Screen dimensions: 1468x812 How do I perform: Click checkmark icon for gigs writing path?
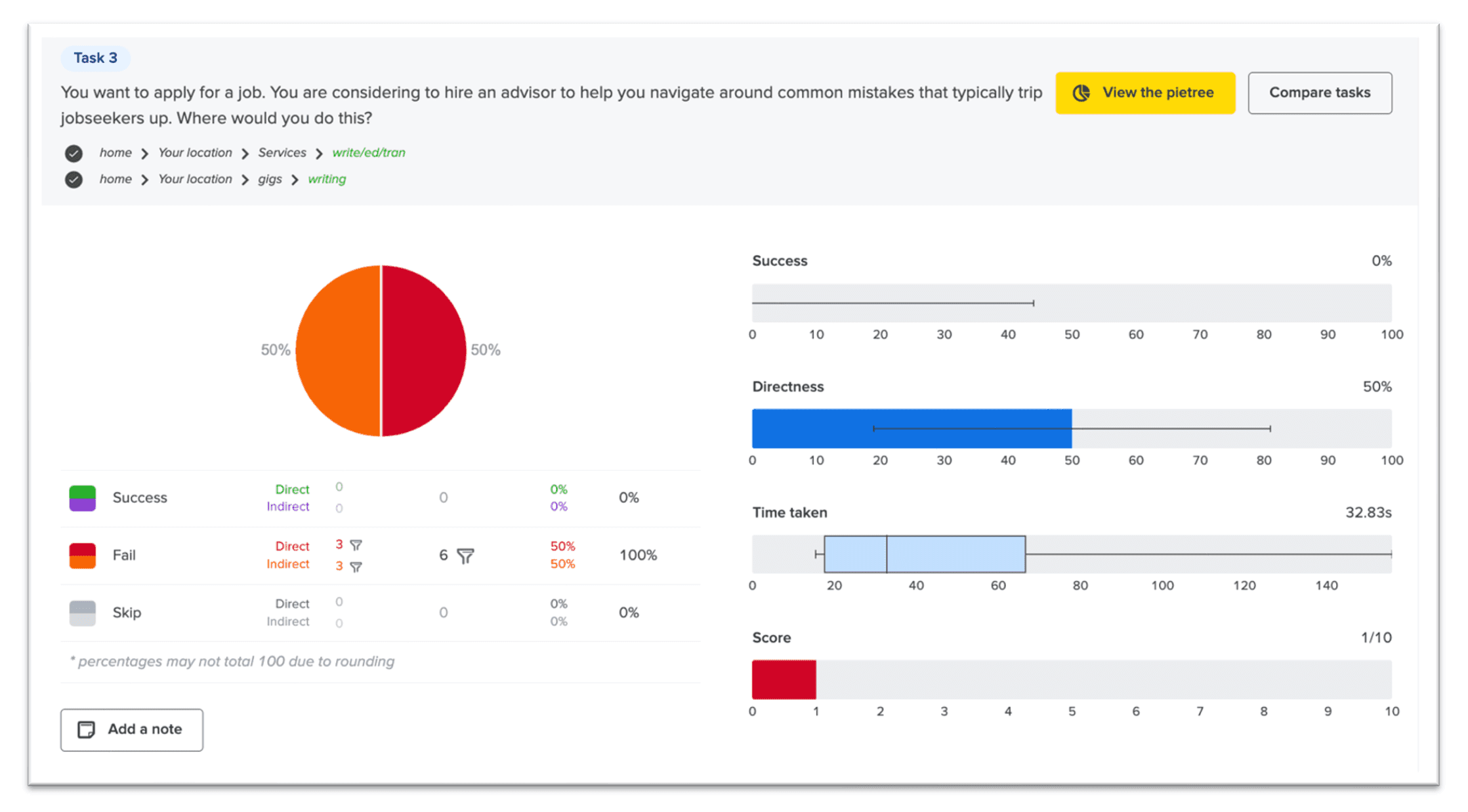(x=73, y=180)
